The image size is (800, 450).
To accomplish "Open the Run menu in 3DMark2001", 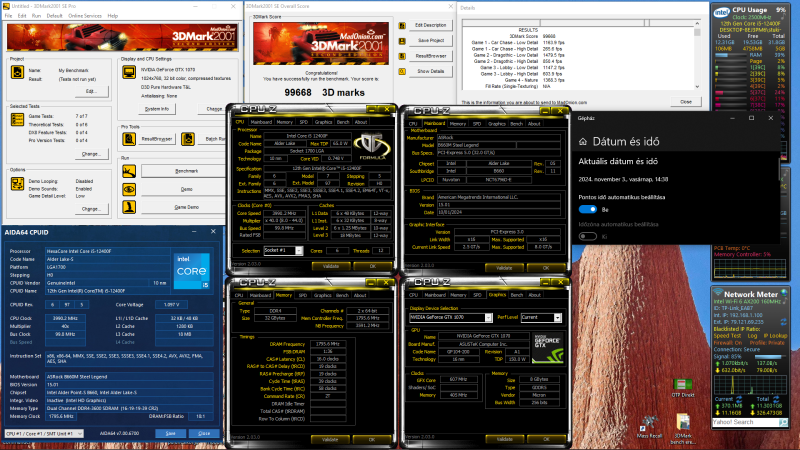I will coord(36,16).
